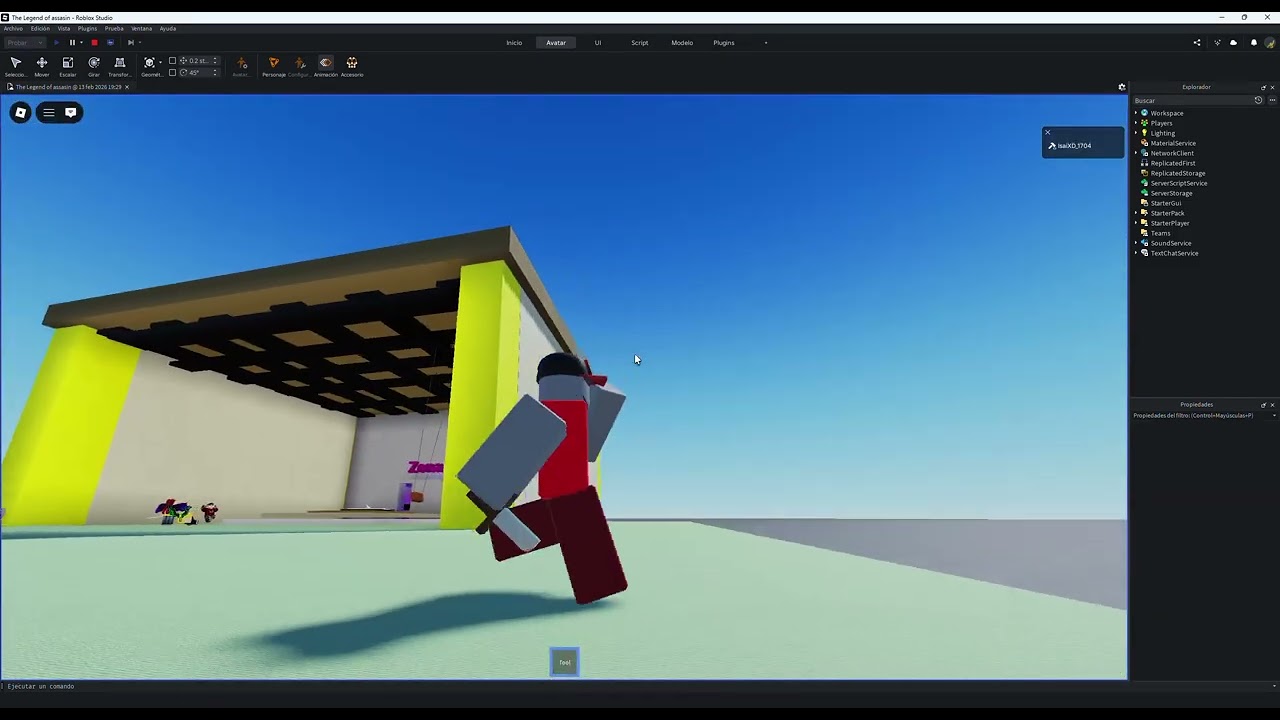Click the user account avatar icon

(x=1271, y=42)
